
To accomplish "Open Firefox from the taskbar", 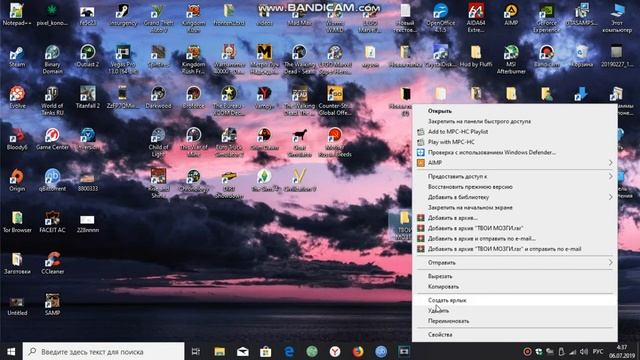I will 358,351.
